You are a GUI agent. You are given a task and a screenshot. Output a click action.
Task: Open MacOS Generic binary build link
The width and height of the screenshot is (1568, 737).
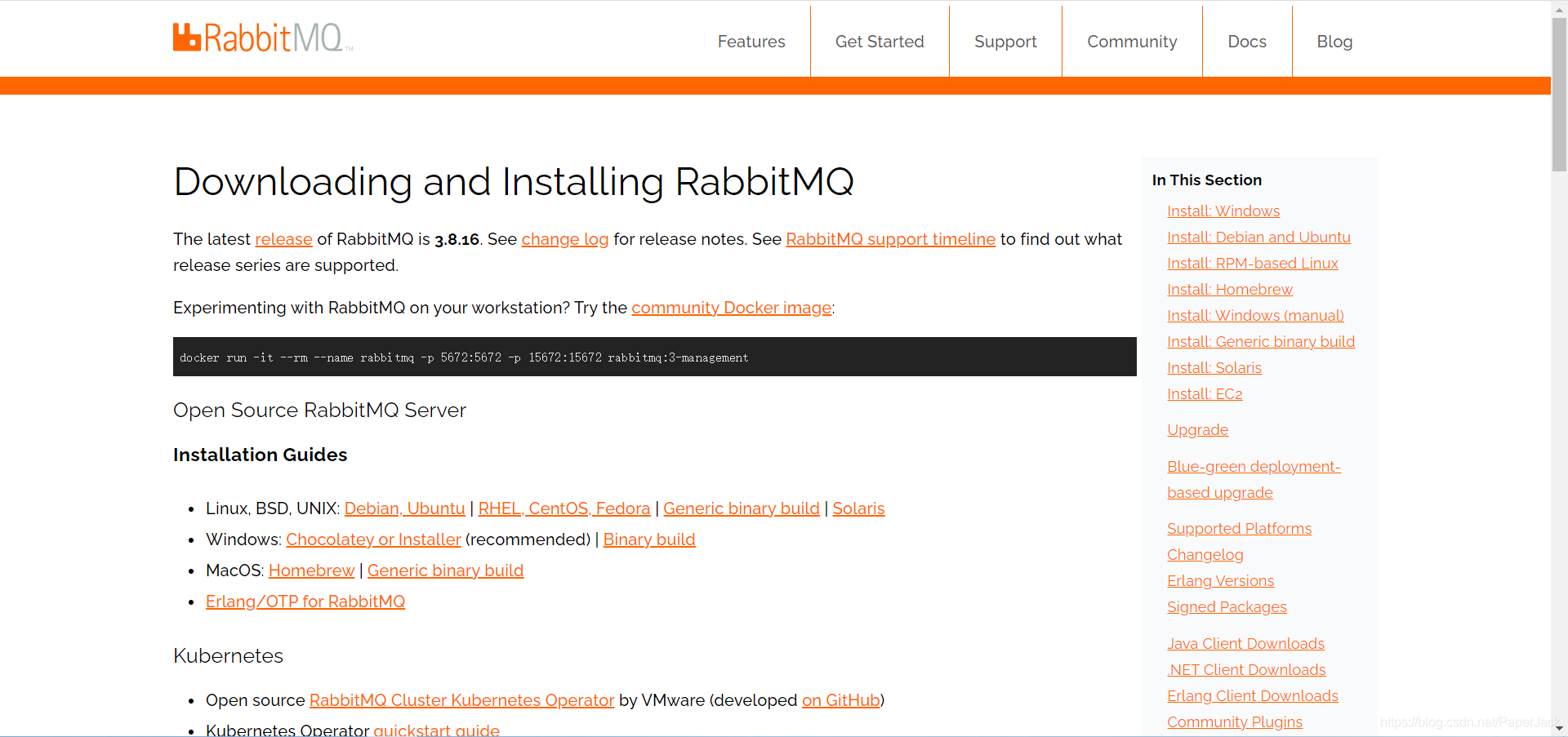[445, 571]
